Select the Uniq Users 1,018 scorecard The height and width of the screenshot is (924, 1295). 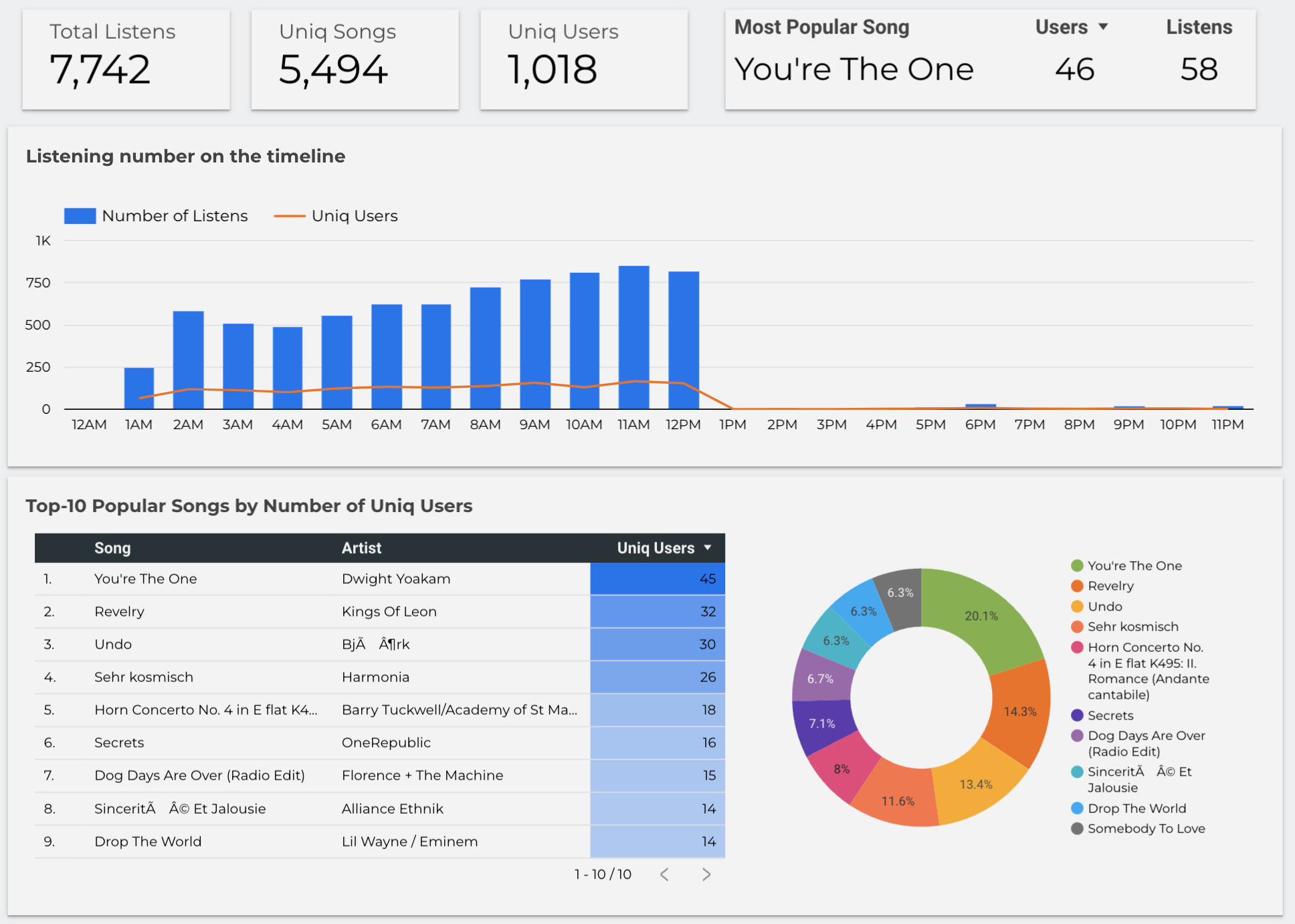[x=584, y=60]
